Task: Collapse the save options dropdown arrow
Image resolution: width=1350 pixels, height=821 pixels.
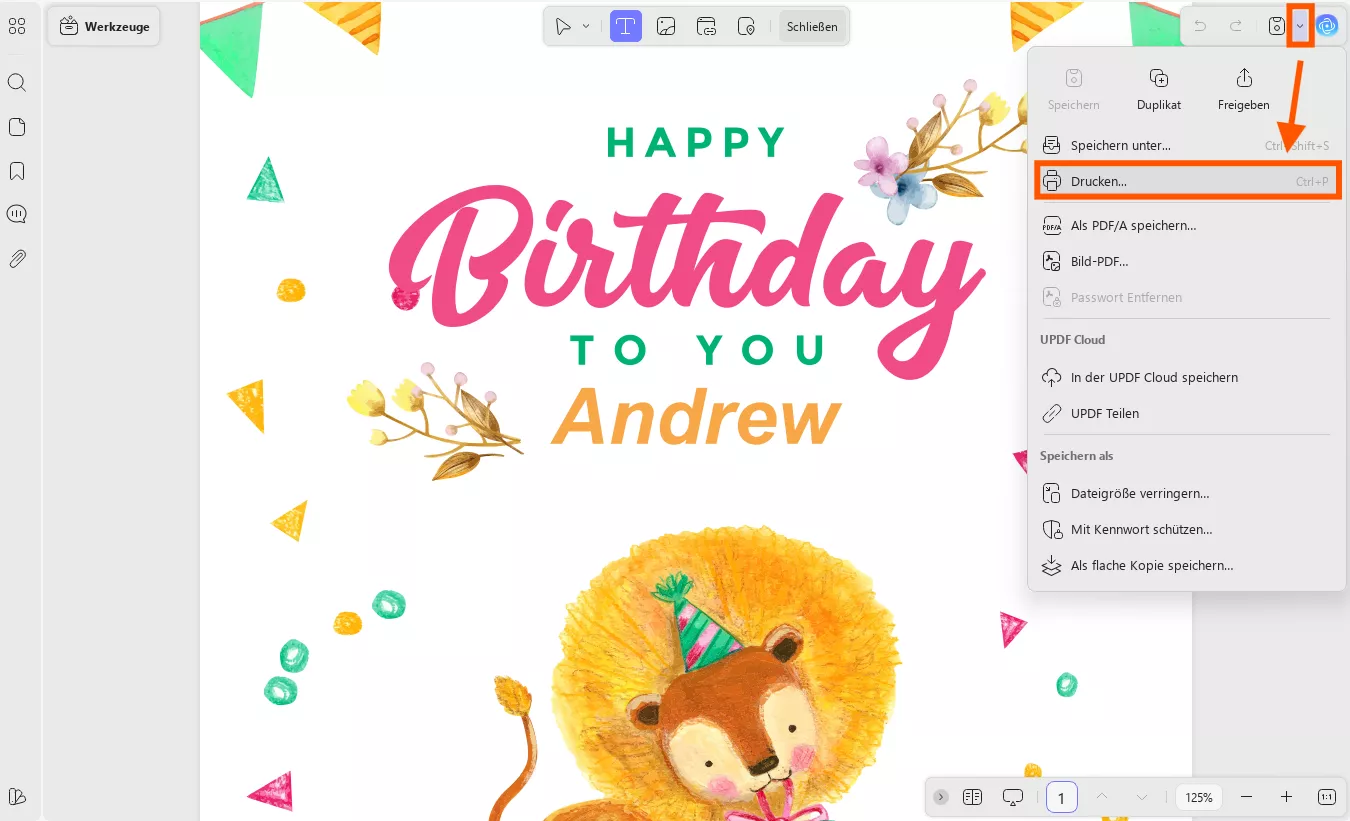Action: (1300, 26)
